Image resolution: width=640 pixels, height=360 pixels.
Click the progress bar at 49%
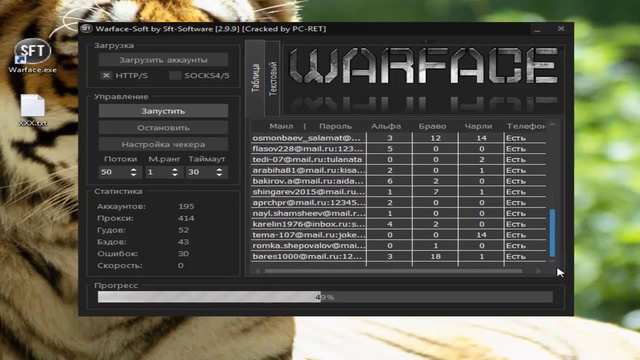pos(325,297)
